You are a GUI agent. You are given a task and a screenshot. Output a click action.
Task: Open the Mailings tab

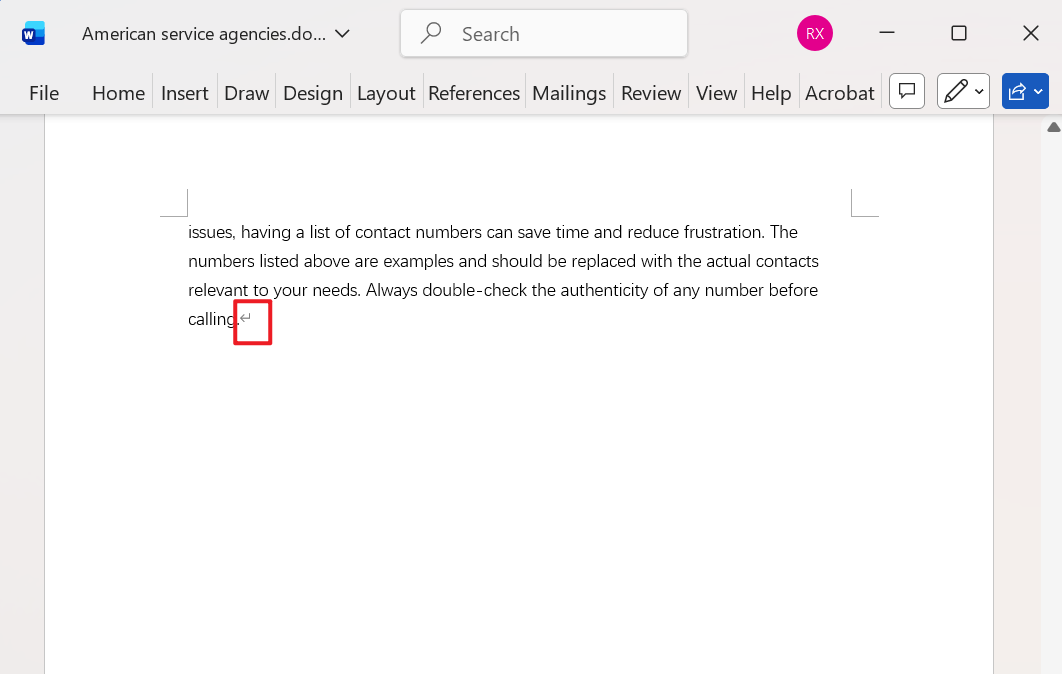click(568, 92)
